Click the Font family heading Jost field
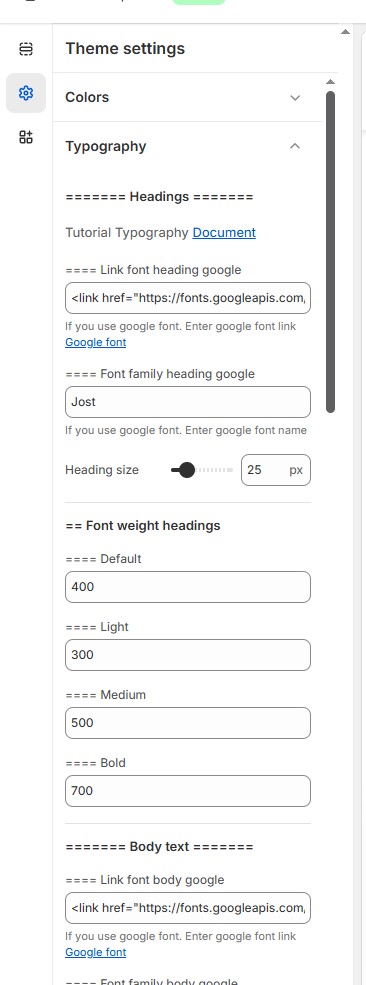 point(188,402)
